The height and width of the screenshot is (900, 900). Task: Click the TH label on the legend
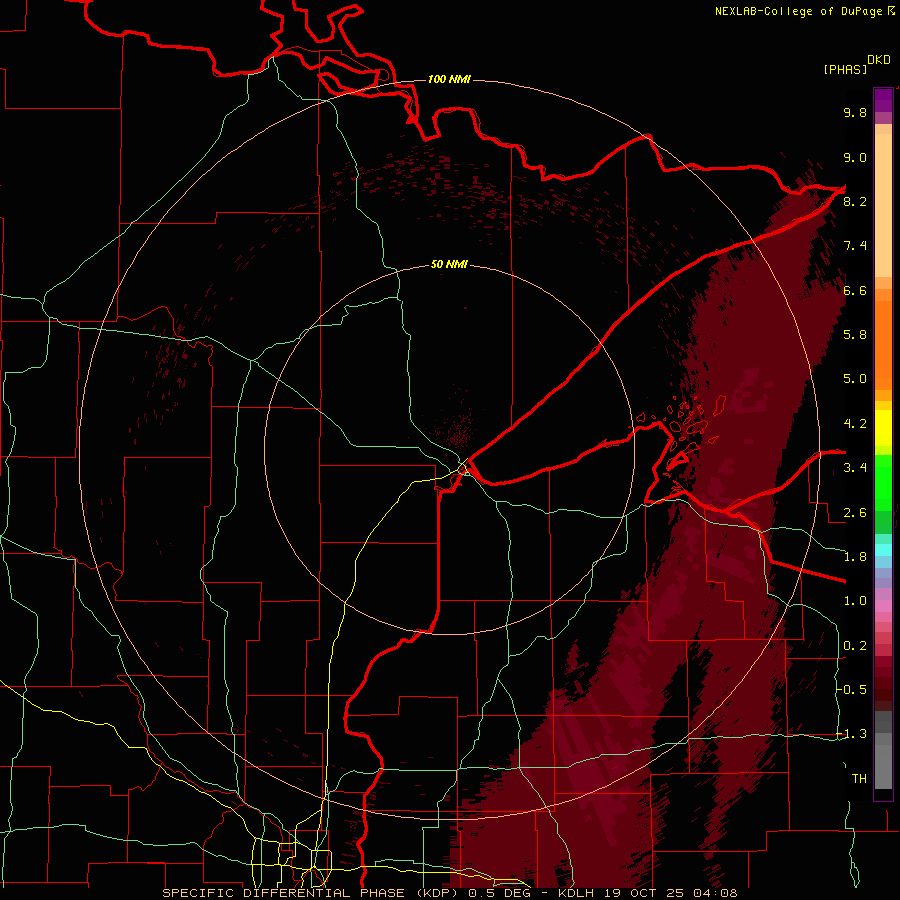click(859, 779)
